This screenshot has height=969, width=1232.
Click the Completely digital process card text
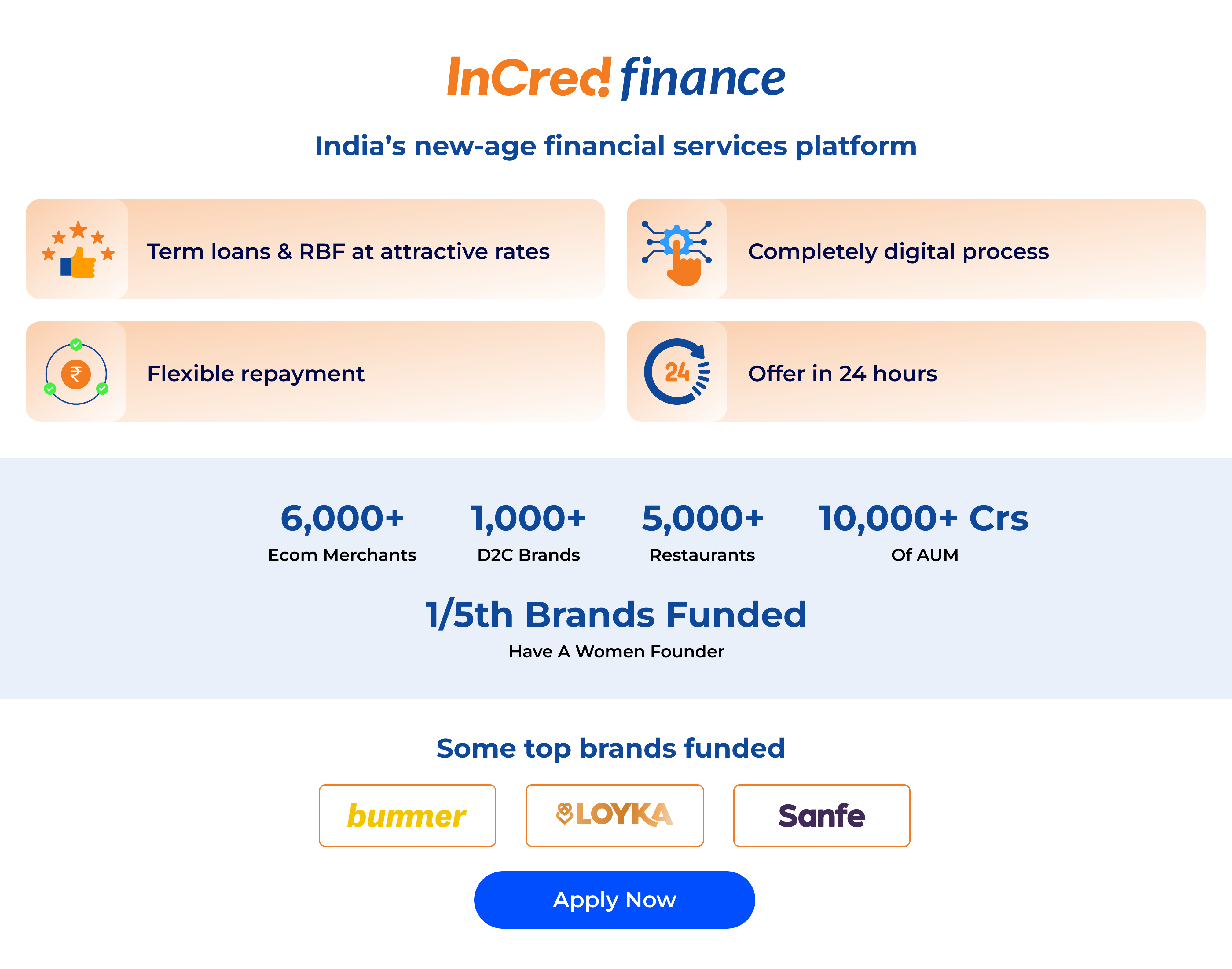pyautogui.click(x=898, y=252)
